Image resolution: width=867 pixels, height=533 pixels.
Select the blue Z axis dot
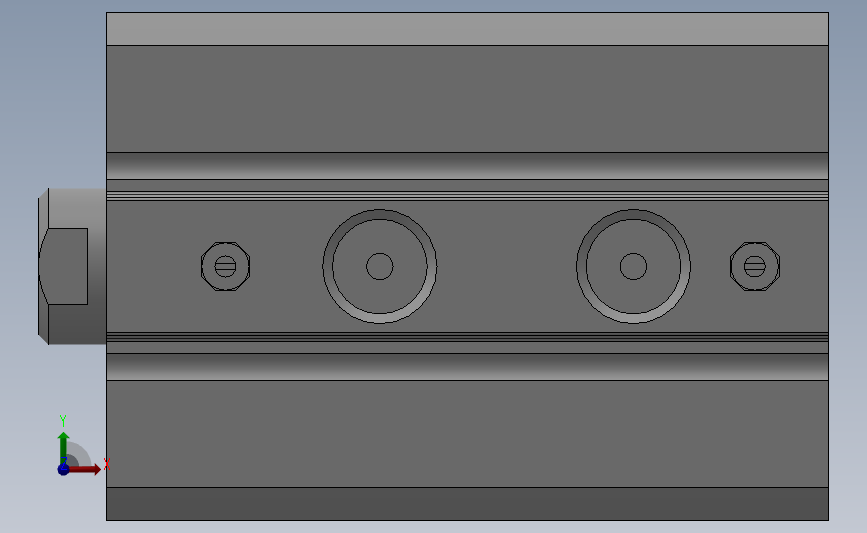(x=63, y=469)
